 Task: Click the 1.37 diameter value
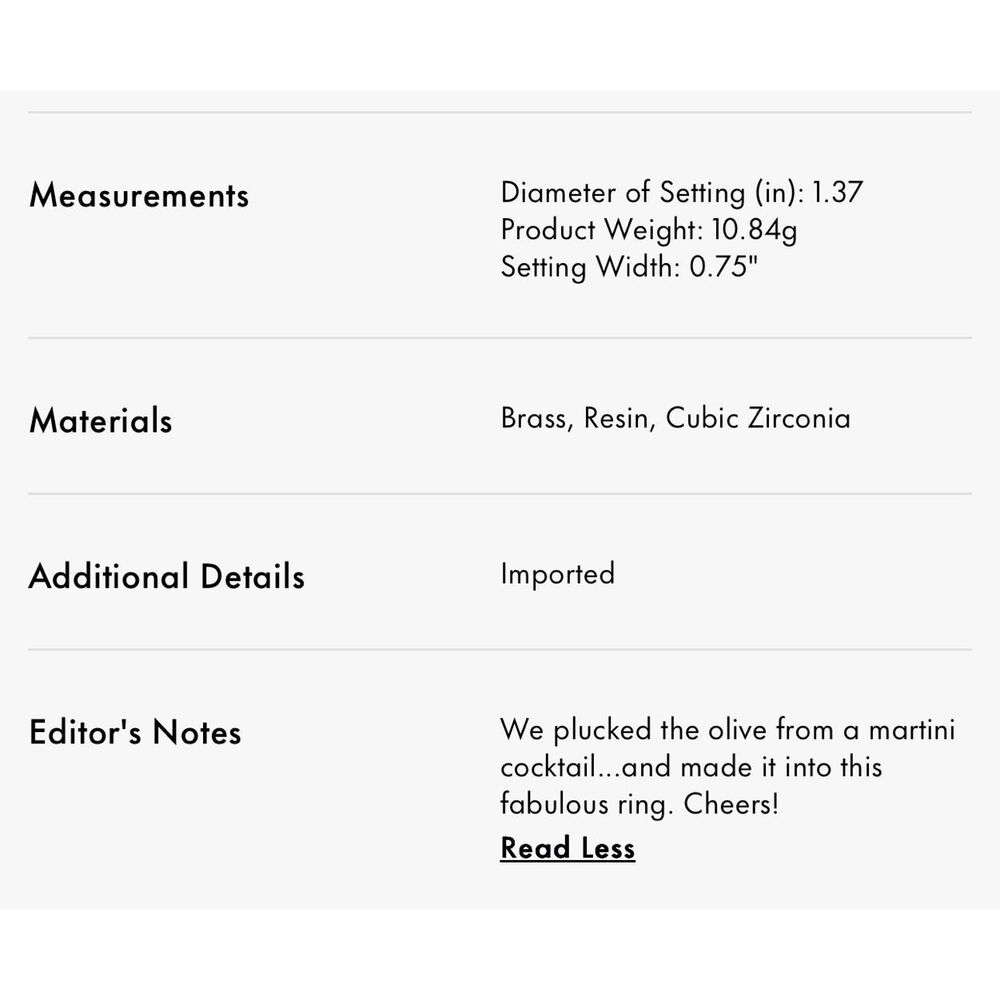pos(837,193)
